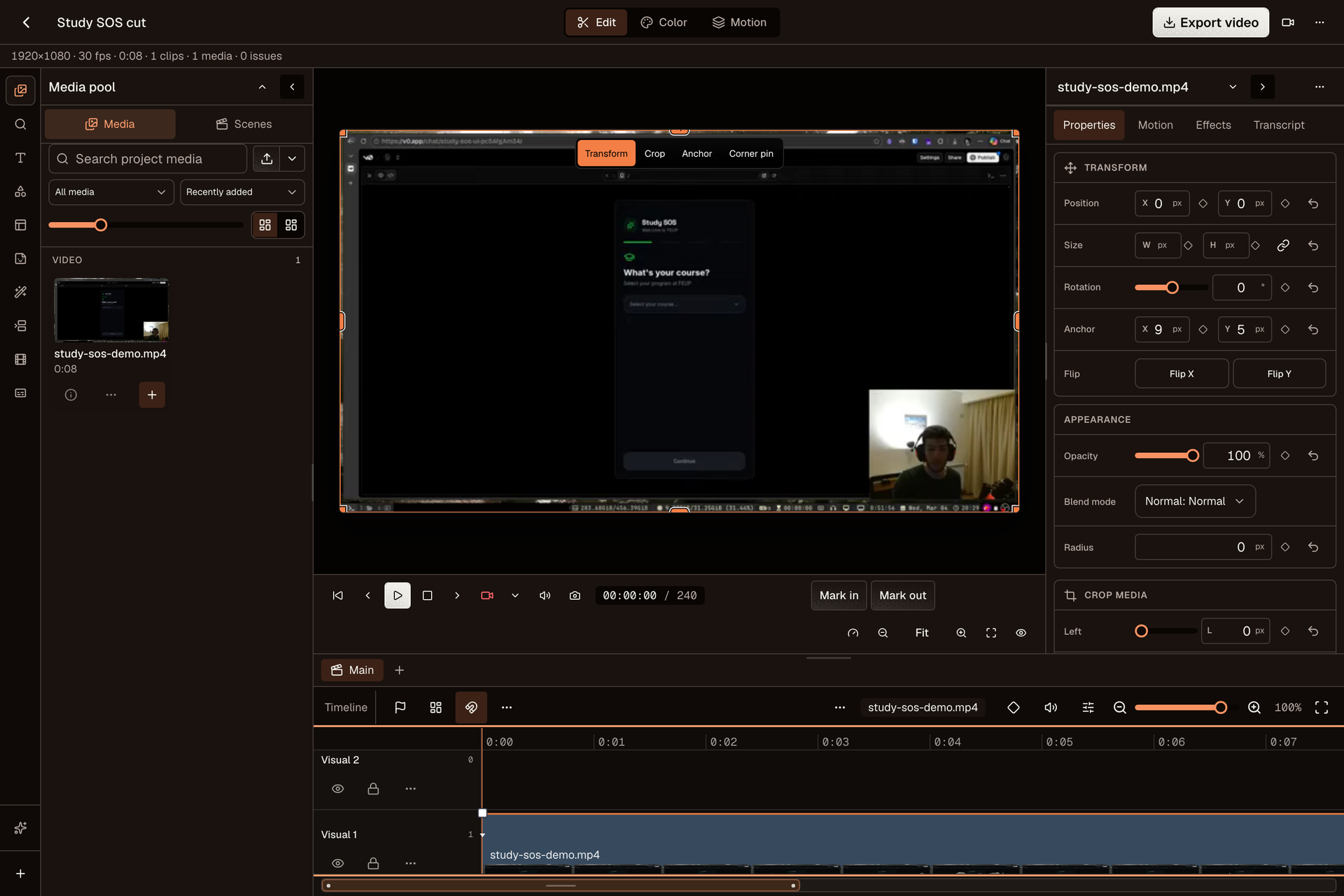Screen dimensions: 1344x896
Task: Show info for study-sos-demo.mp4 clip
Action: click(x=71, y=395)
